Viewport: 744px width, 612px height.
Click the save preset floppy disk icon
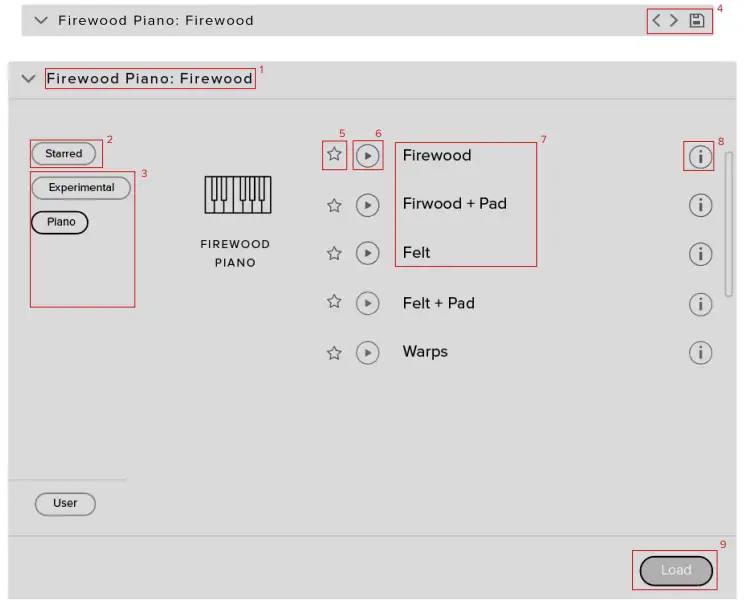697,20
